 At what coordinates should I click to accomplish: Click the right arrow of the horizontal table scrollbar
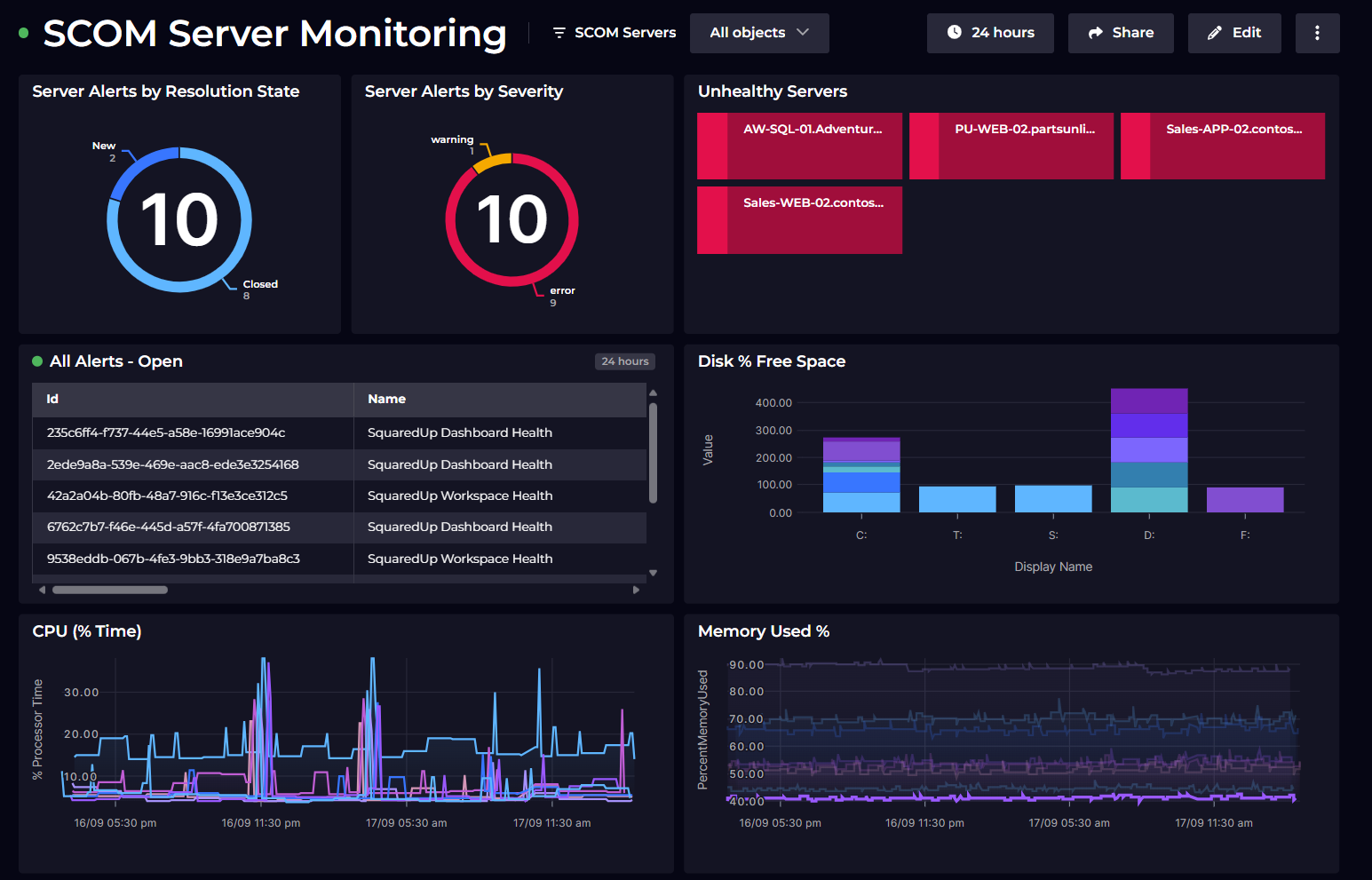tap(635, 589)
